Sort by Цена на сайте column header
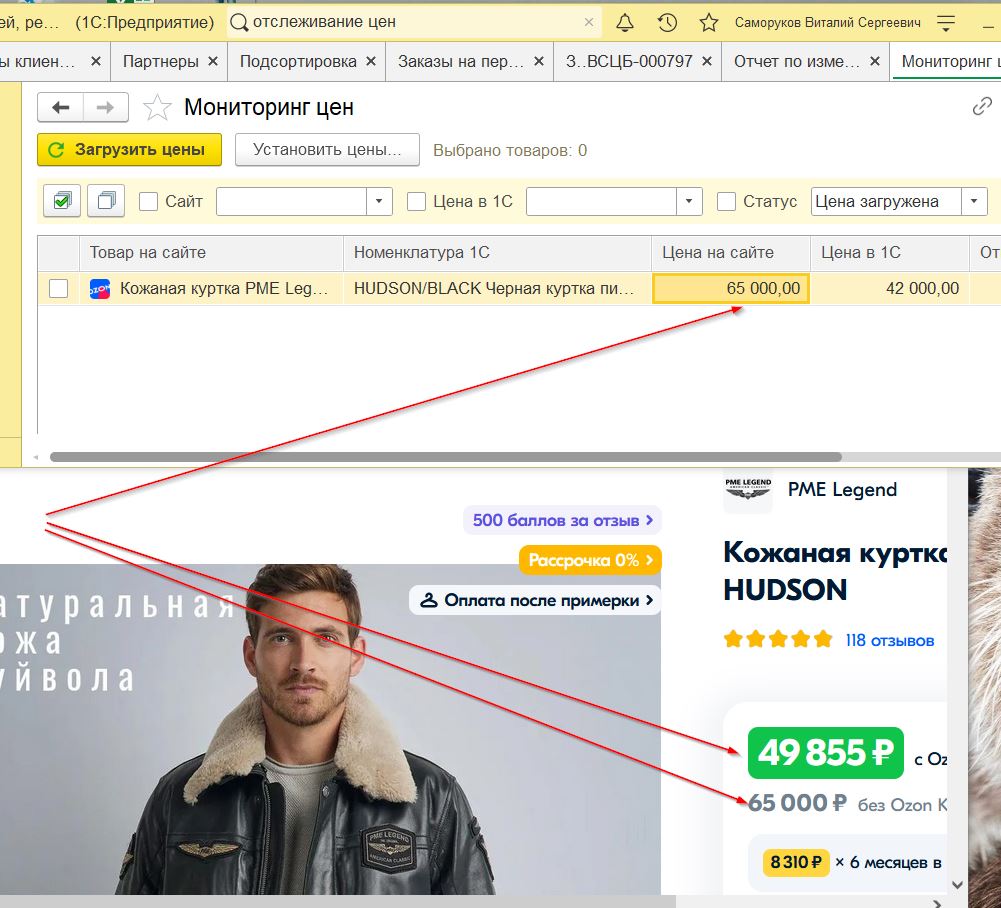The image size is (1001, 908). [731, 253]
